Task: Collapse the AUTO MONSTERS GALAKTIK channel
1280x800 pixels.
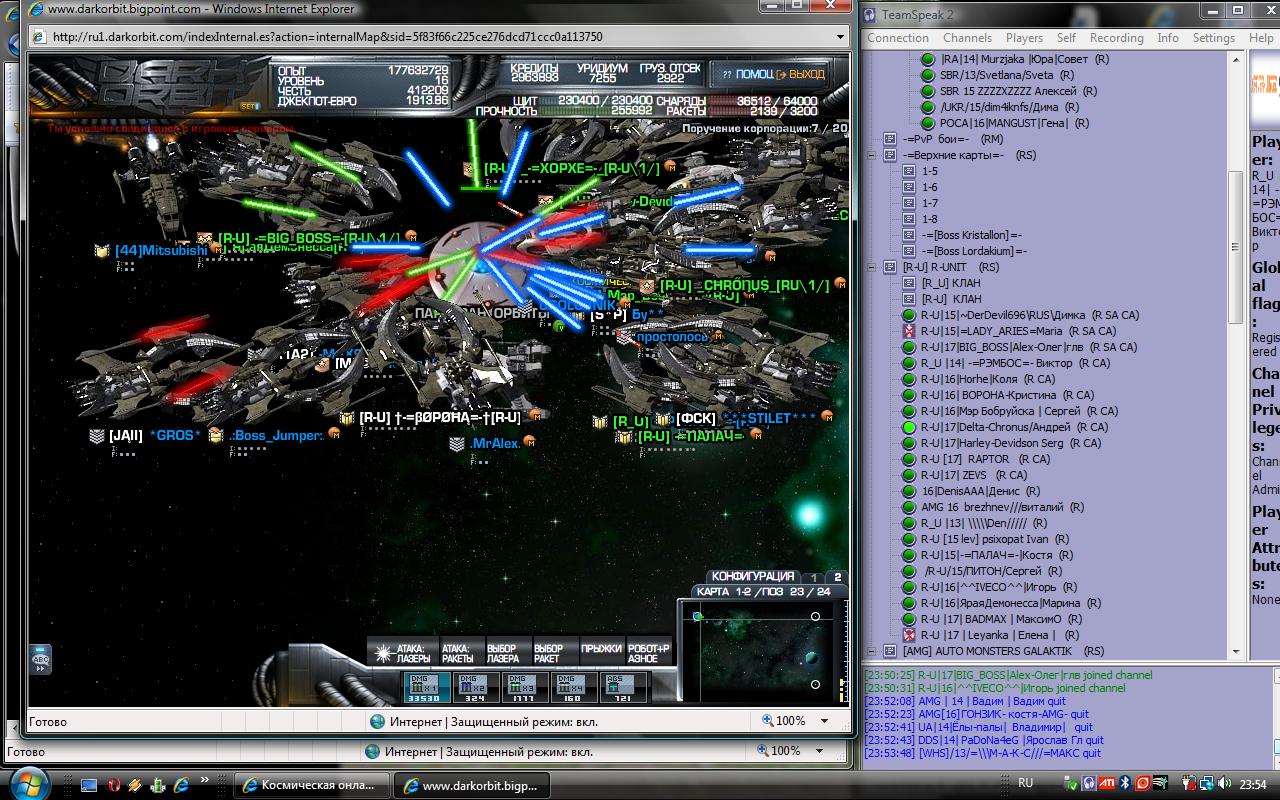Action: pos(871,651)
